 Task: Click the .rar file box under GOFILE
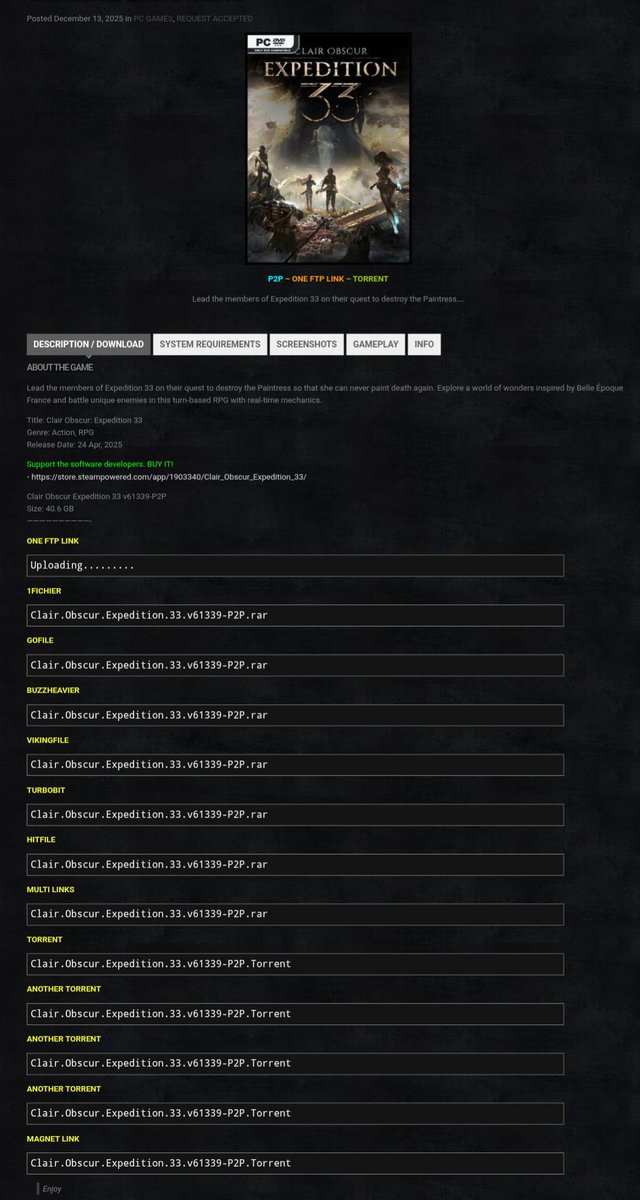tap(295, 665)
